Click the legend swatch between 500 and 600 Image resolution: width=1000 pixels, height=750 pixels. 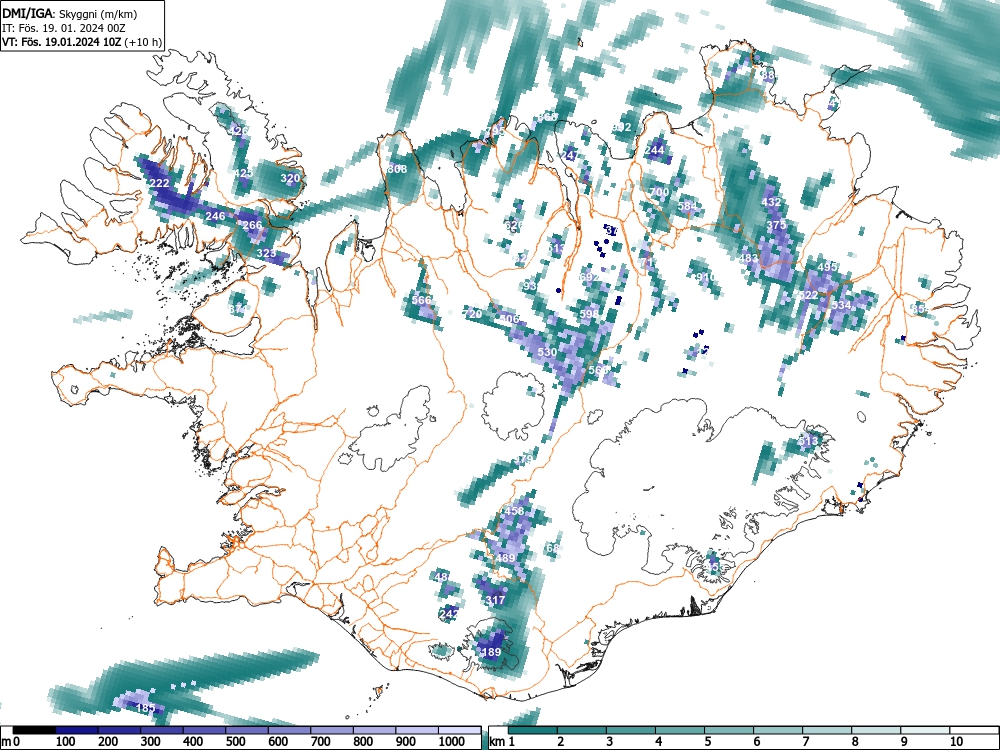click(247, 730)
